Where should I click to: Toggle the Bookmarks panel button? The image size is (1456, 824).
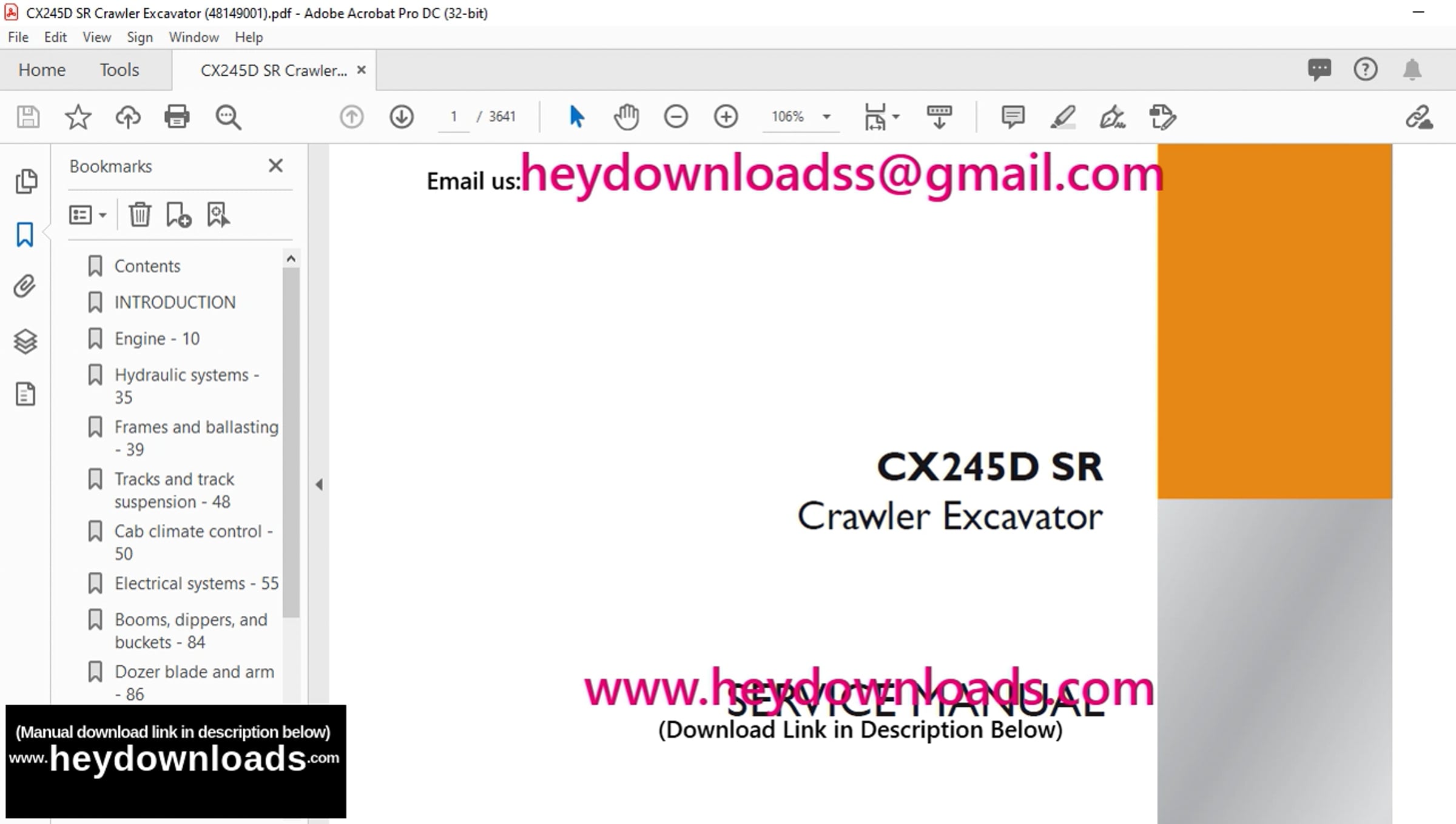pos(25,235)
